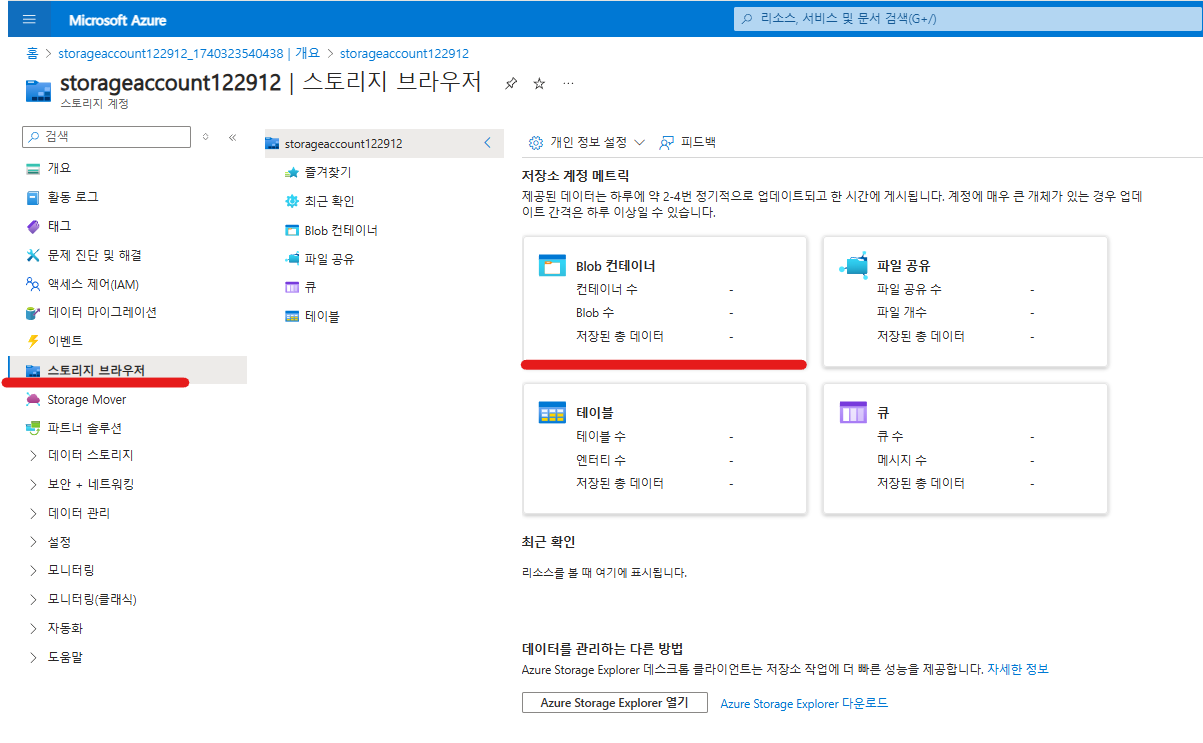Click the Microsoft Azure logo text
This screenshot has width=1203, height=743.
coord(118,20)
